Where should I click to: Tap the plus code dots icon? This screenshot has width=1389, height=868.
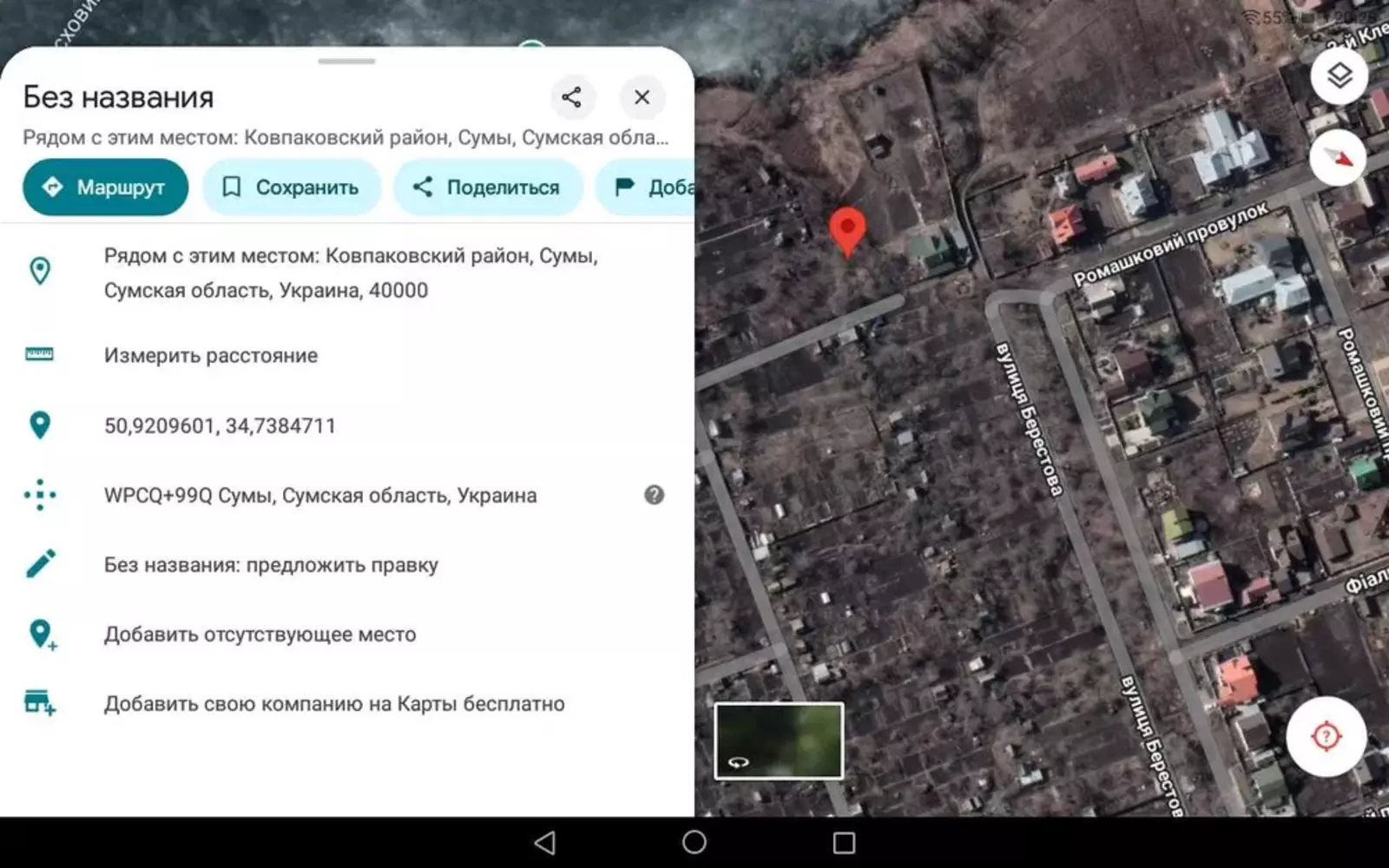[39, 495]
